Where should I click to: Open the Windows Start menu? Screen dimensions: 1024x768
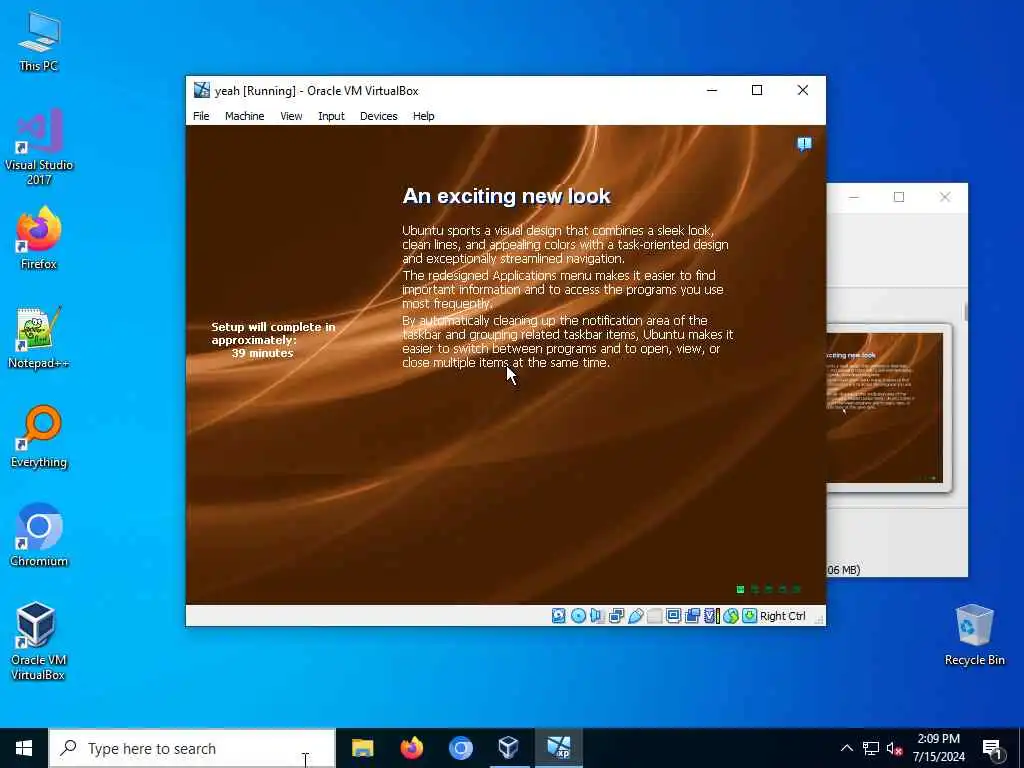(24, 748)
